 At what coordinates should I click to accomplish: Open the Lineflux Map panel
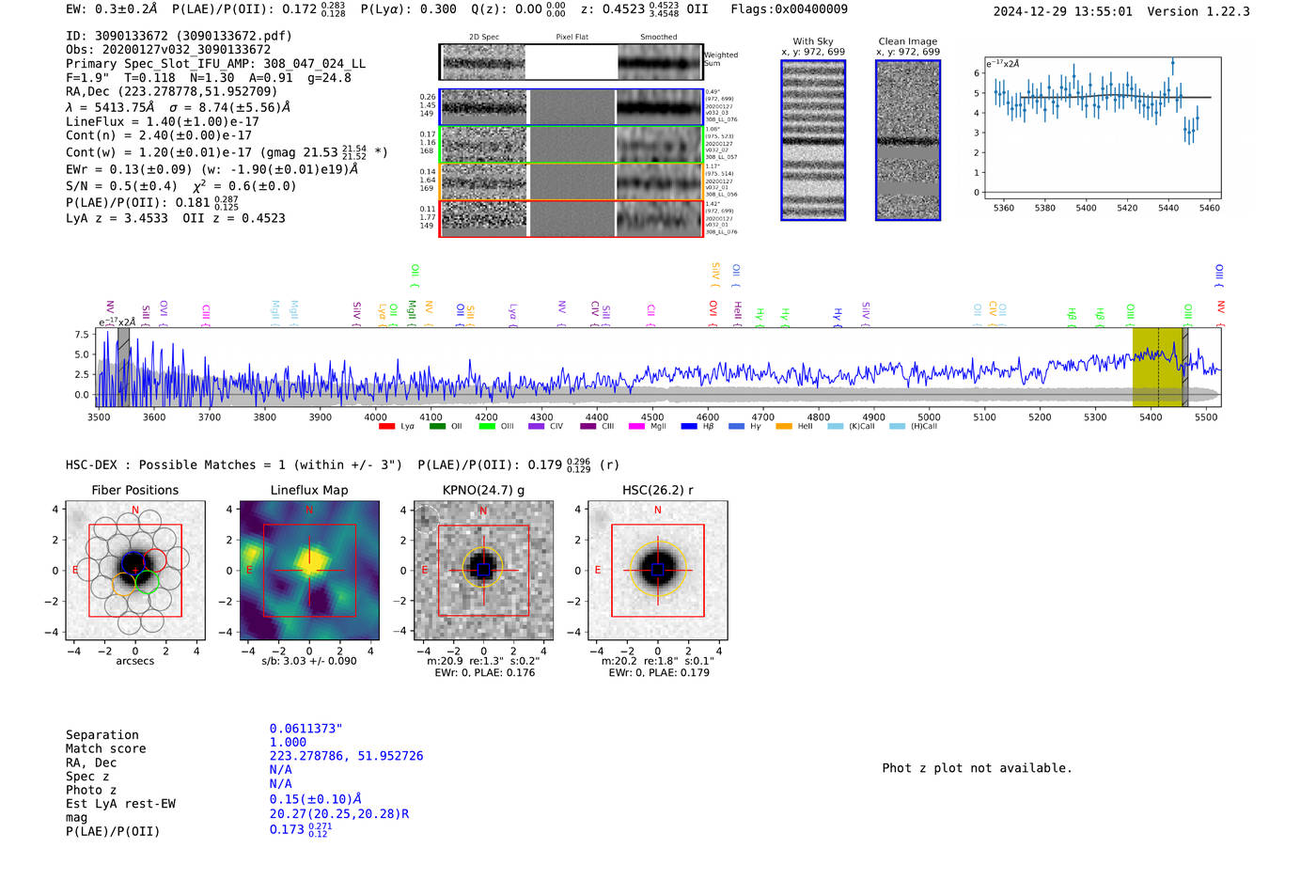(x=309, y=571)
